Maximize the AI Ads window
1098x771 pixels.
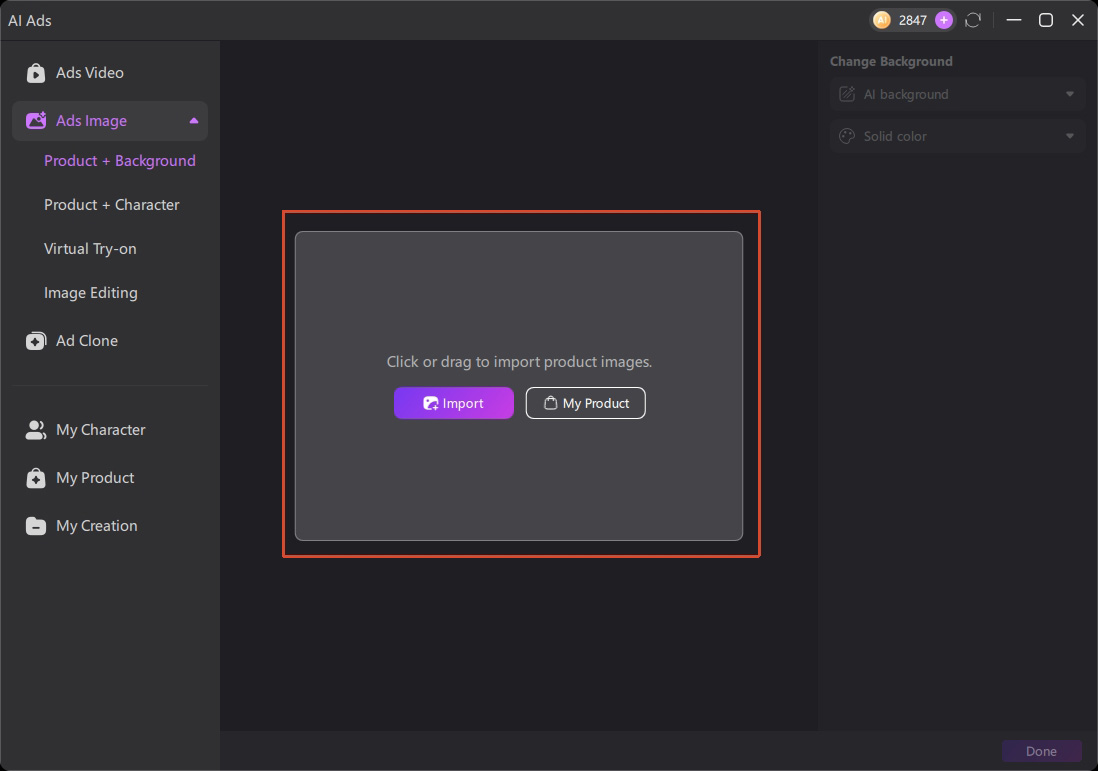(x=1045, y=20)
